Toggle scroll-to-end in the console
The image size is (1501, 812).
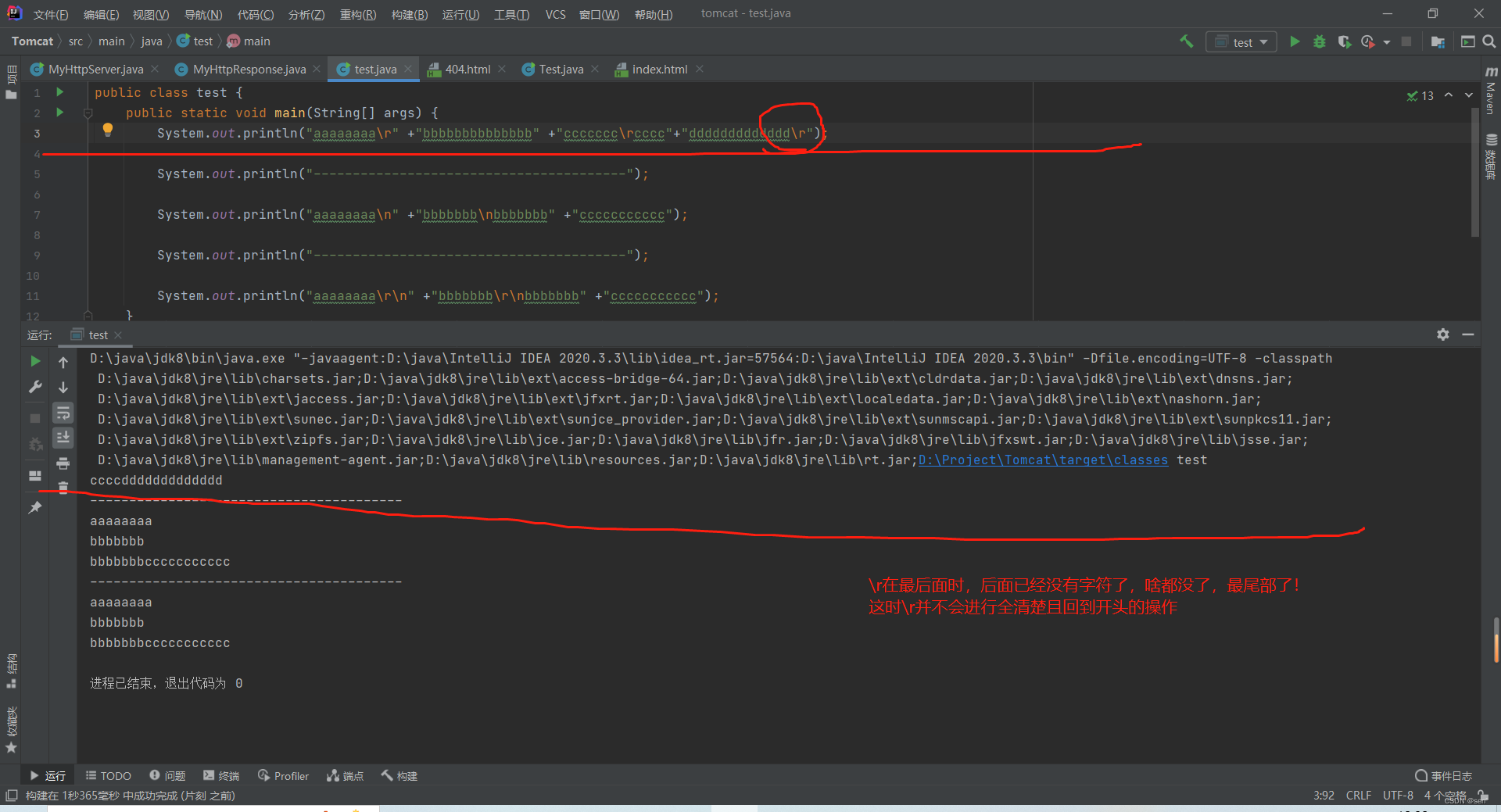tap(63, 438)
